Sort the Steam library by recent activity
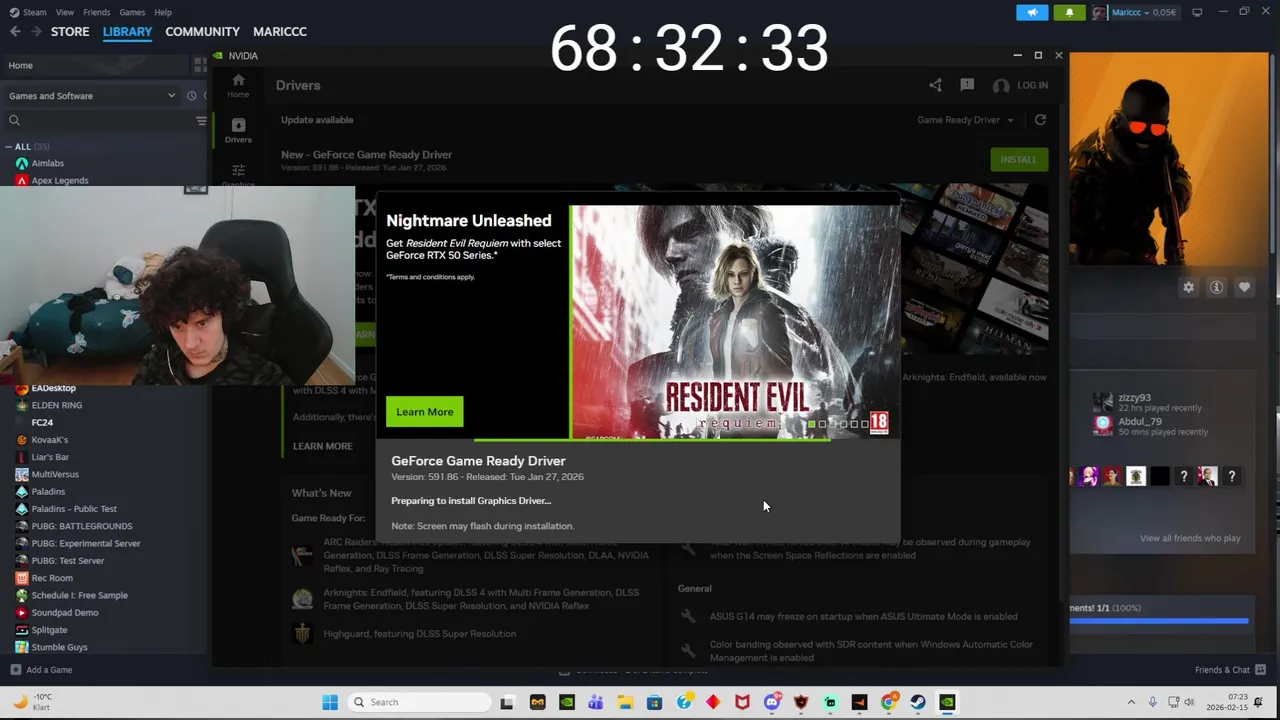The image size is (1280, 720). point(191,96)
